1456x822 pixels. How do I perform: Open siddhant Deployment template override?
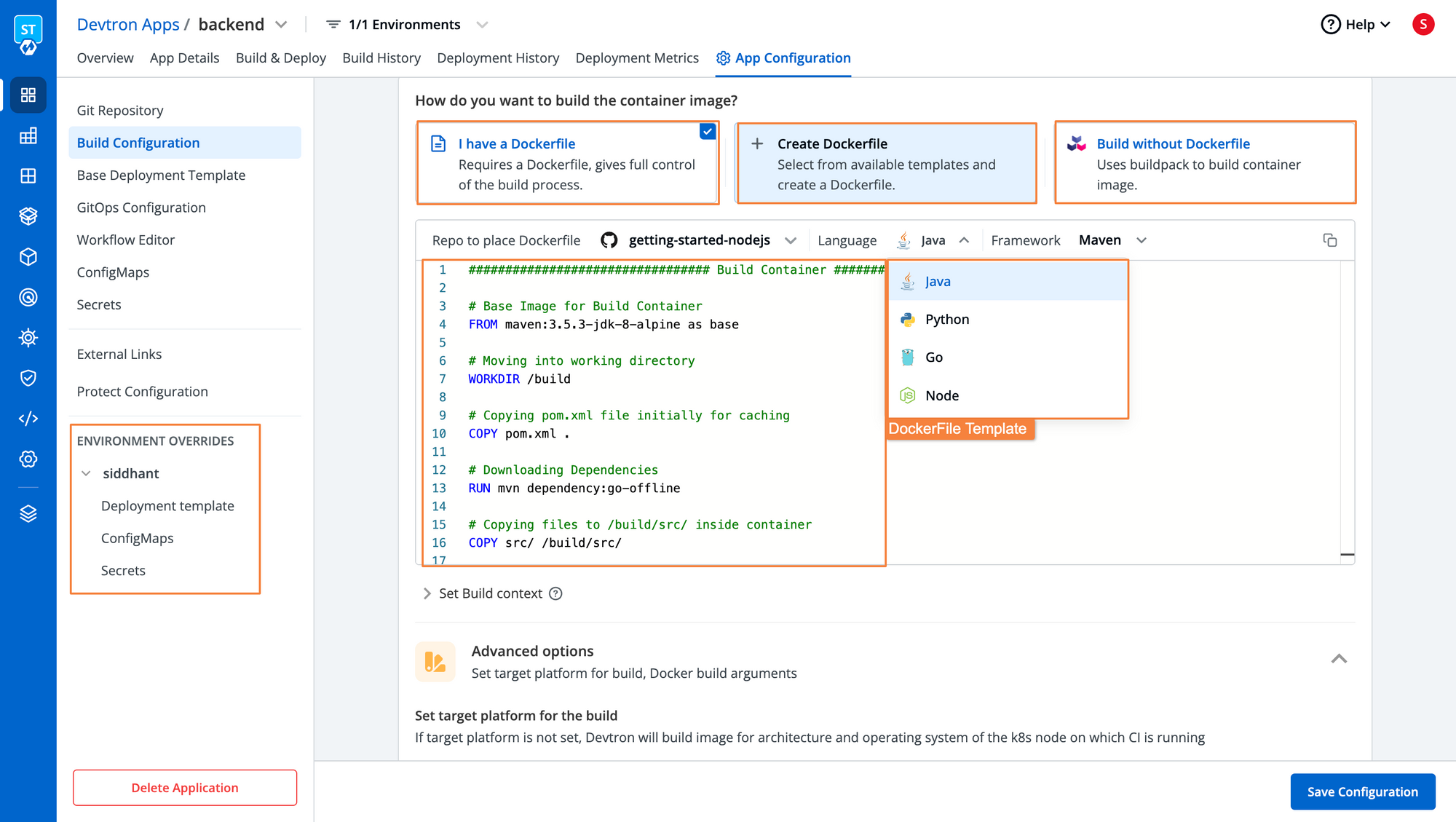coord(167,506)
